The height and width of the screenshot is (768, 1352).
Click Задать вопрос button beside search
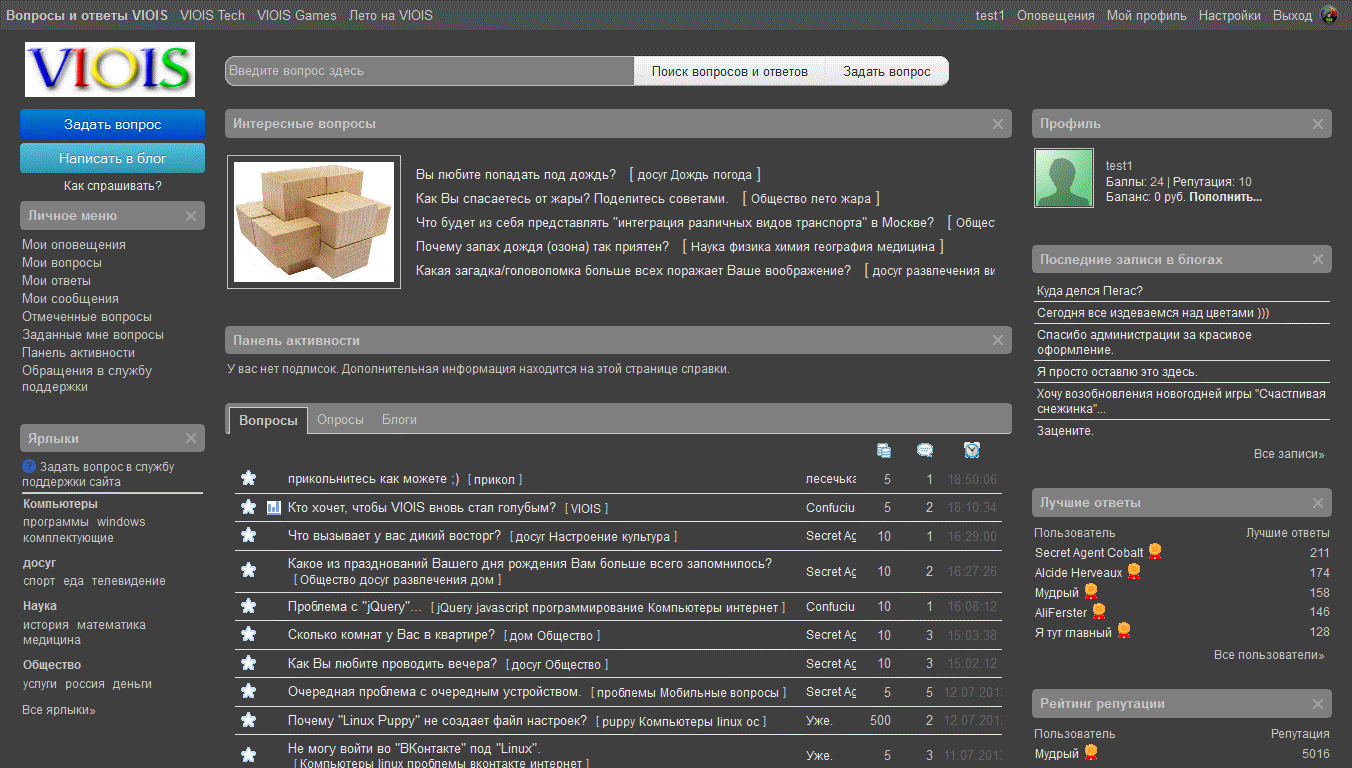click(887, 71)
